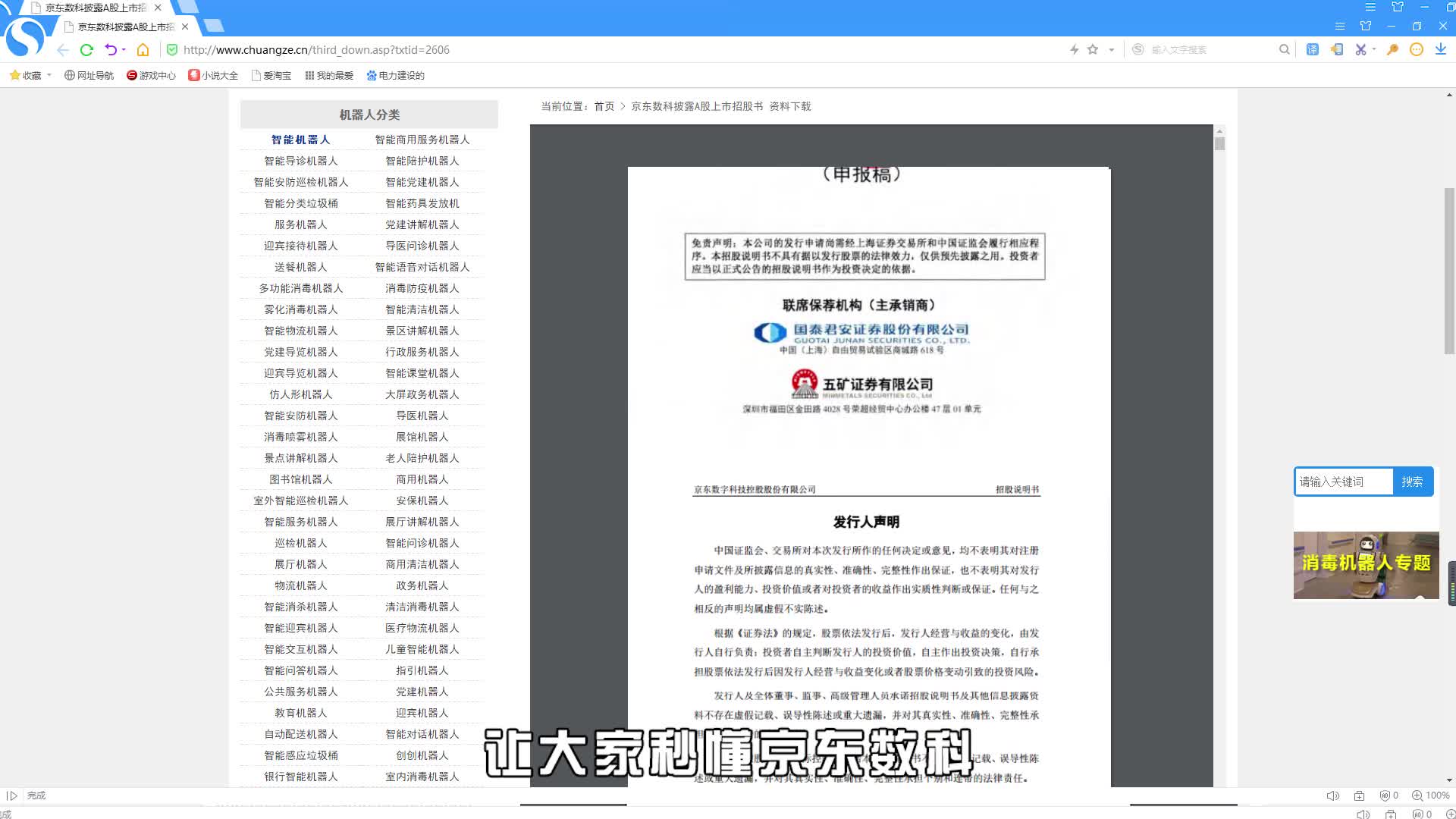The height and width of the screenshot is (819, 1456).
Task: Click the browser back arrow
Action: pos(63,50)
